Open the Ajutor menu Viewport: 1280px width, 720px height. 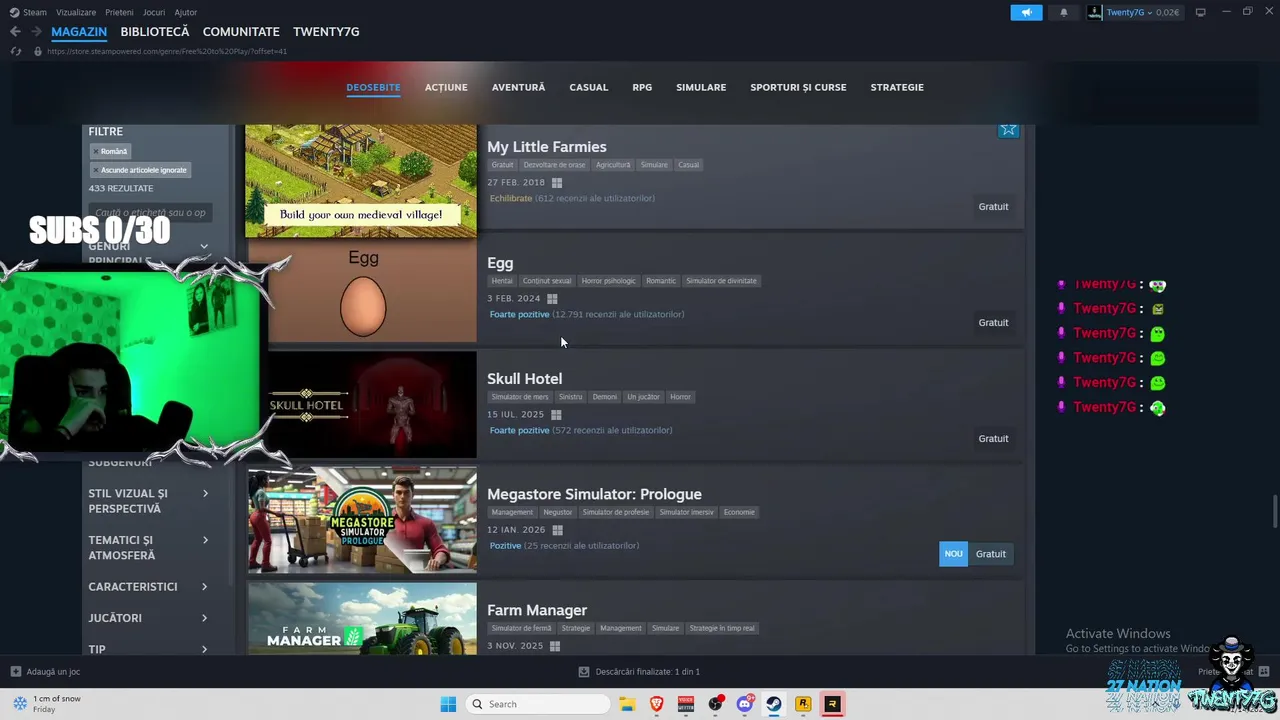tap(186, 12)
